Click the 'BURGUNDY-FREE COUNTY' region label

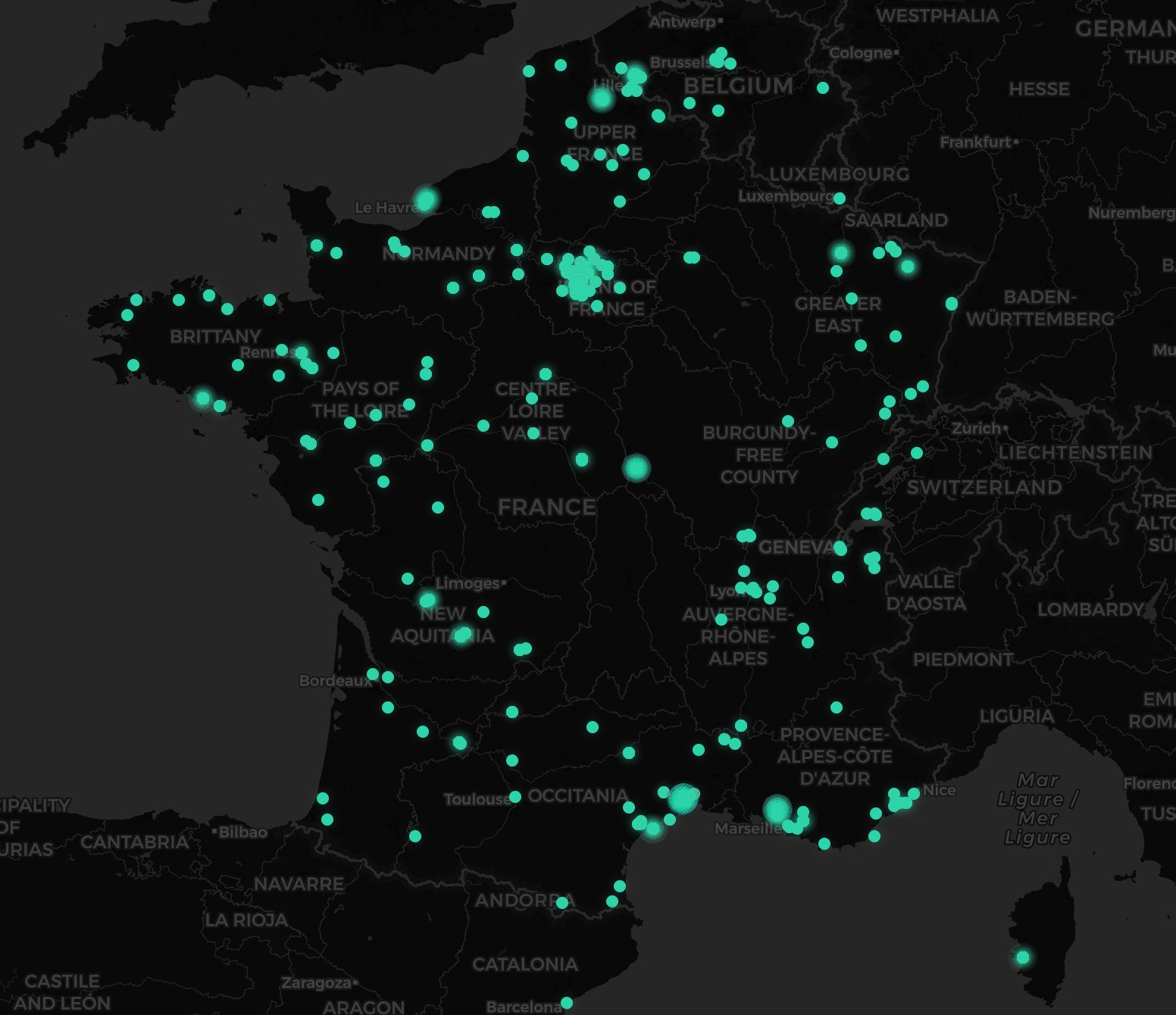point(758,455)
